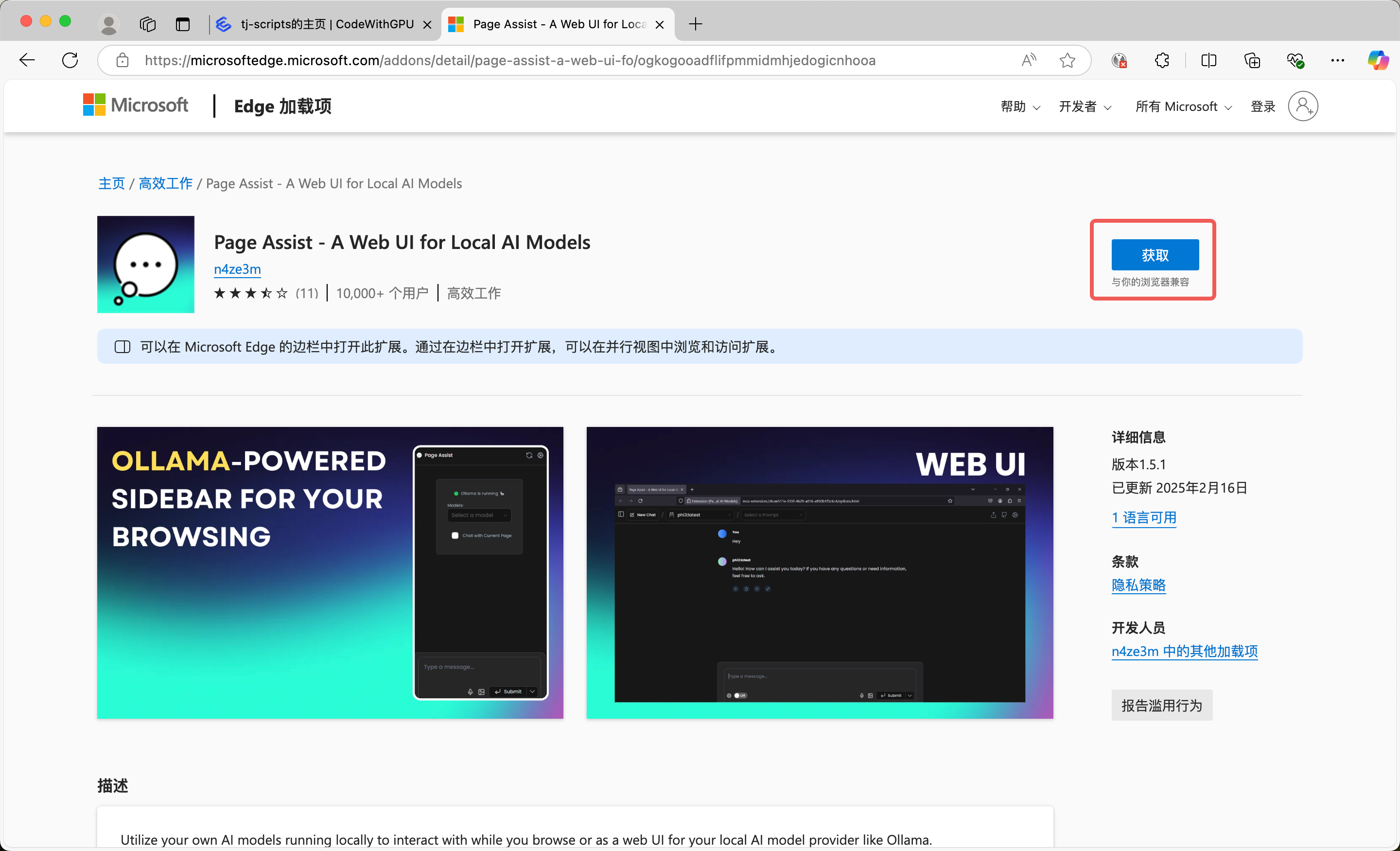Image resolution: width=1400 pixels, height=851 pixels.
Task: Expand the 开发者 dropdown menu
Action: click(1085, 106)
